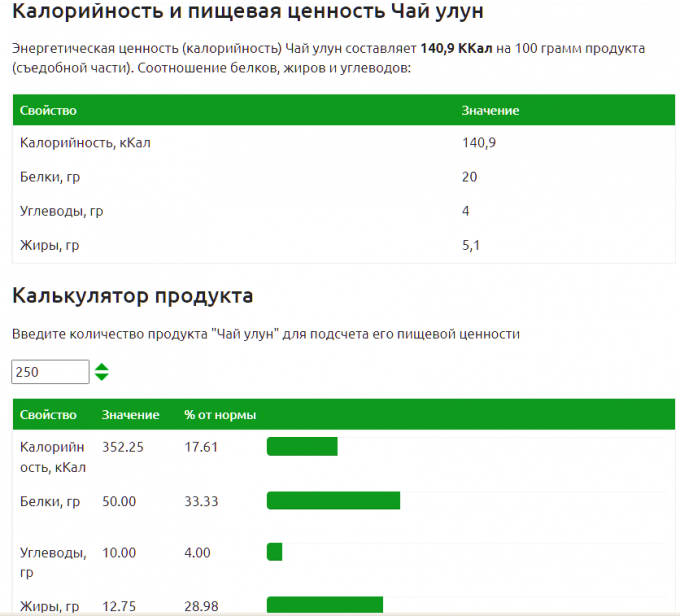Click the Калорийность green progress bar
680x616 pixels.
click(x=302, y=447)
